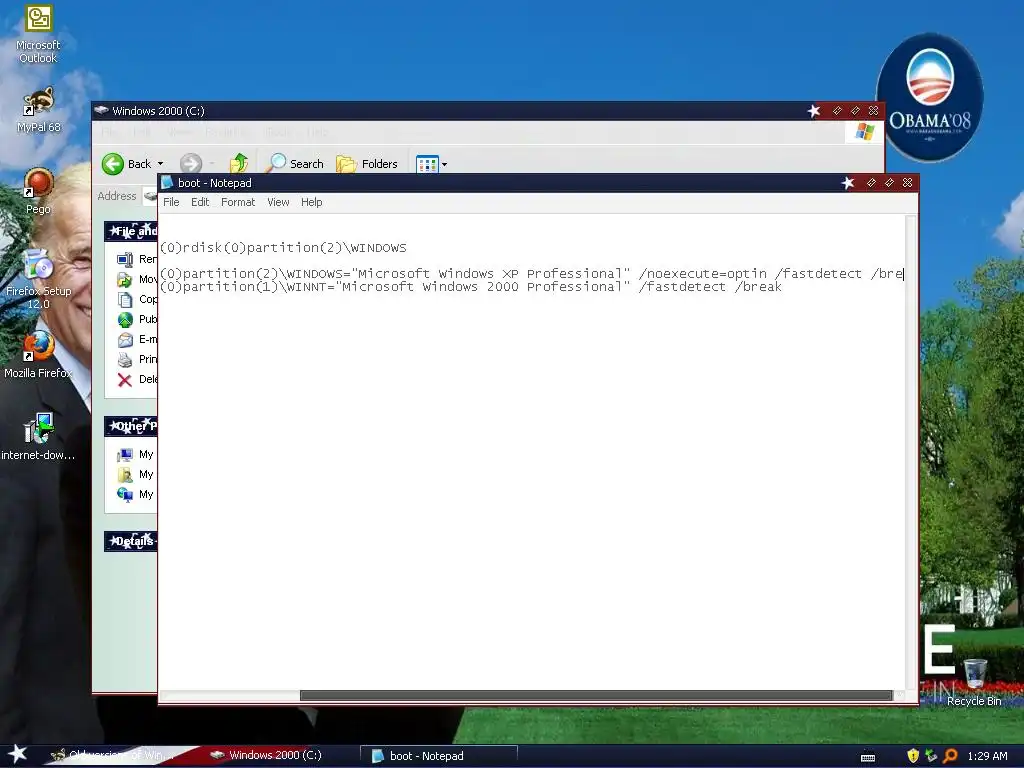Switch to boot - Notepad taskbar button
Screen dimensions: 1024x768
pos(439,756)
